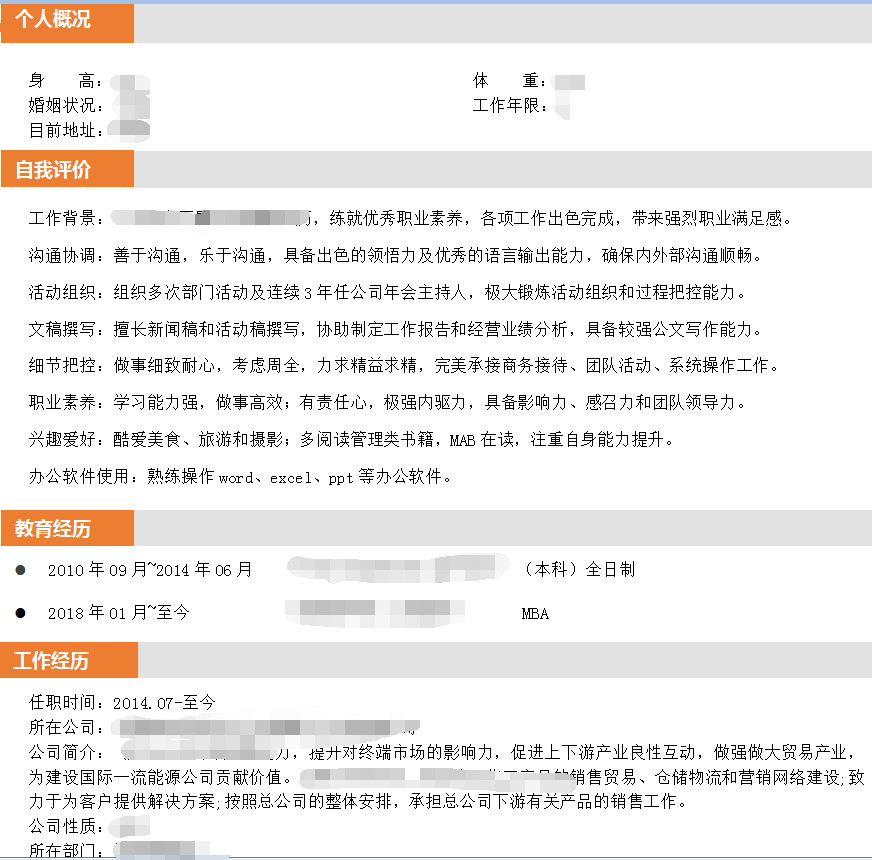Click the 体重 field label
This screenshot has height=860, width=872.
click(510, 82)
